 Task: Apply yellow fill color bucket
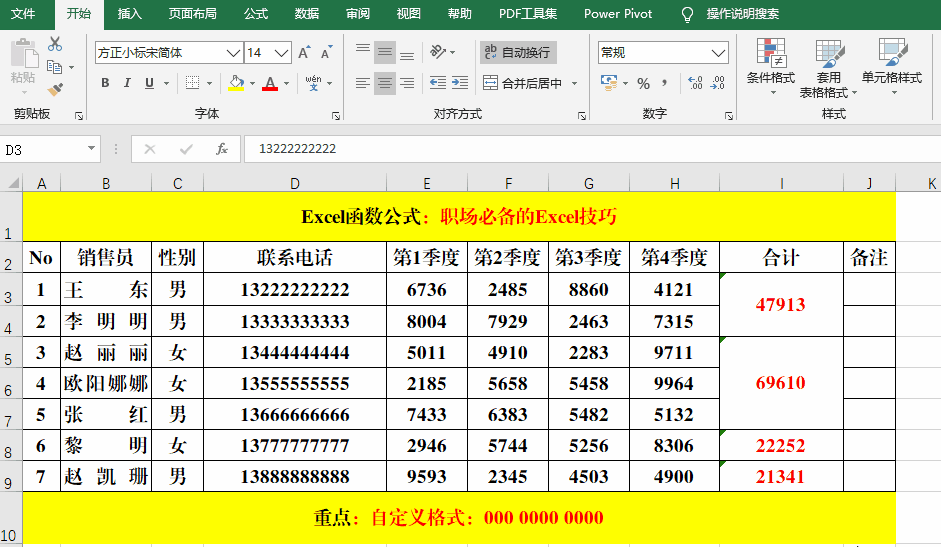(x=236, y=83)
